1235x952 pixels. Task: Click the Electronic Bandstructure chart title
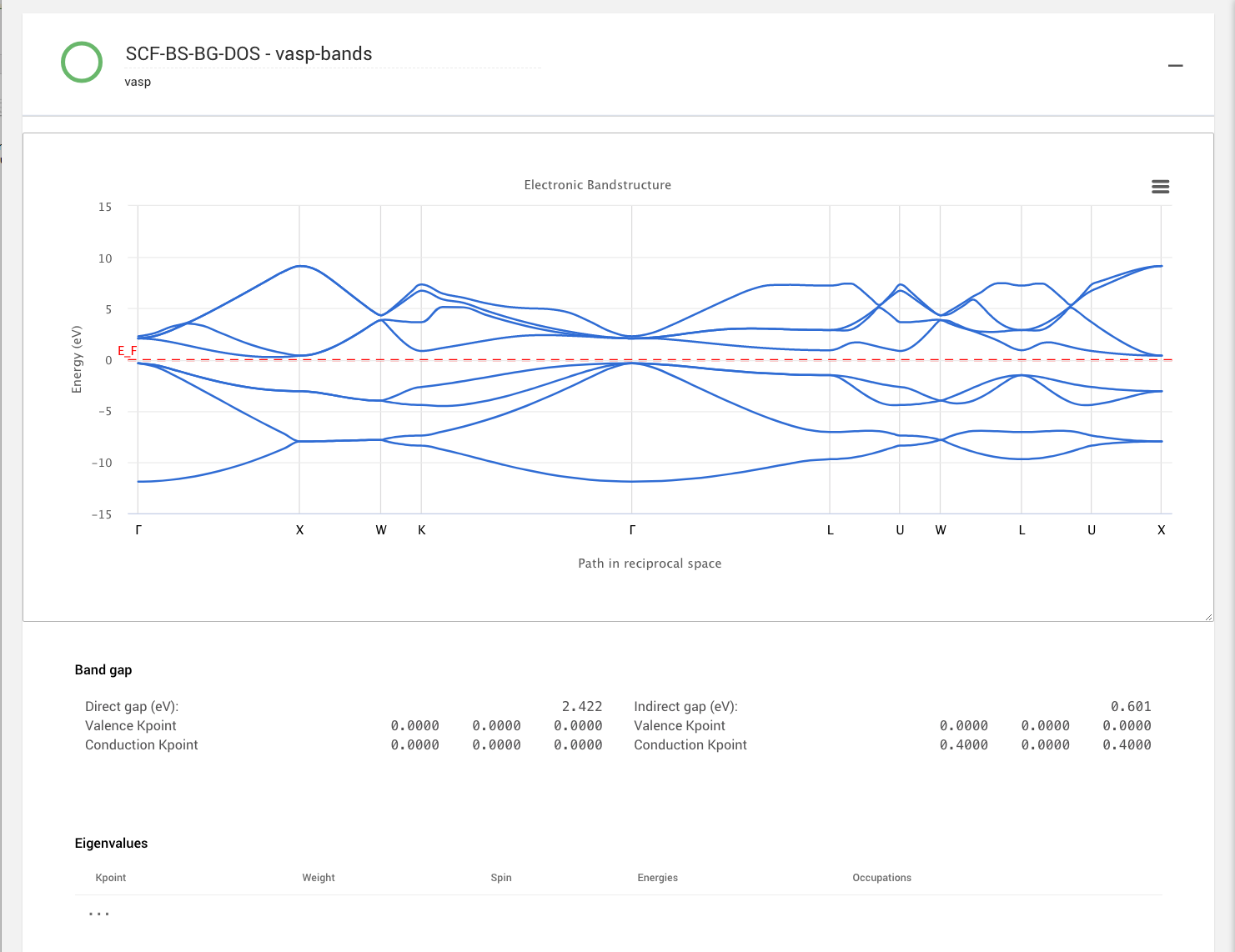click(597, 185)
